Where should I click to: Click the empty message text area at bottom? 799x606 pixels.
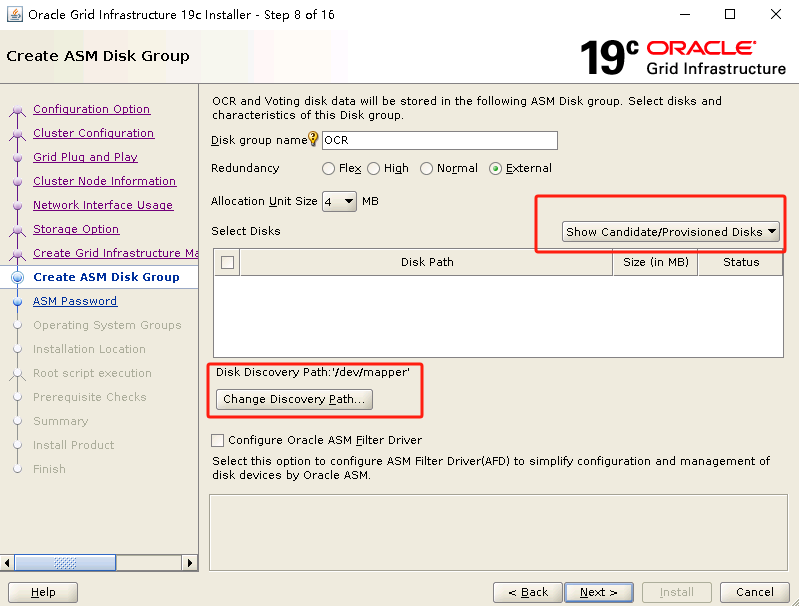tap(498, 532)
